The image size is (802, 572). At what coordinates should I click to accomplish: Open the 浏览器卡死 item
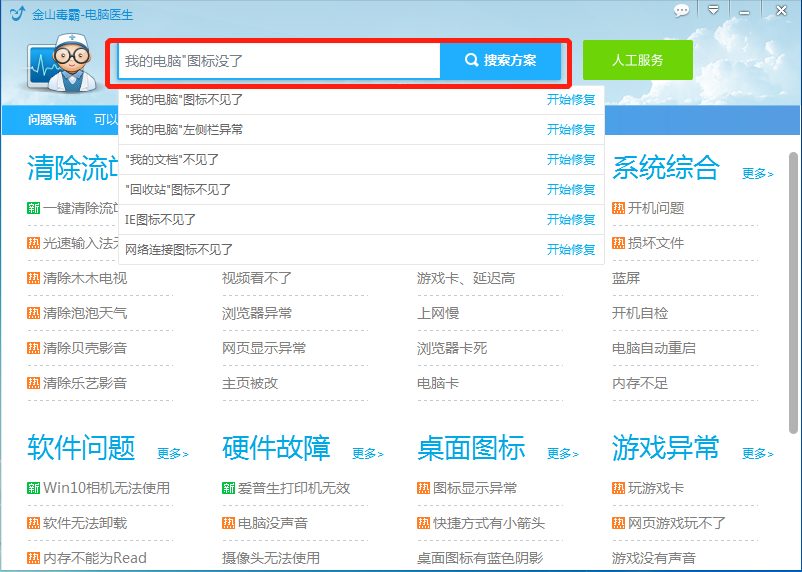point(452,348)
